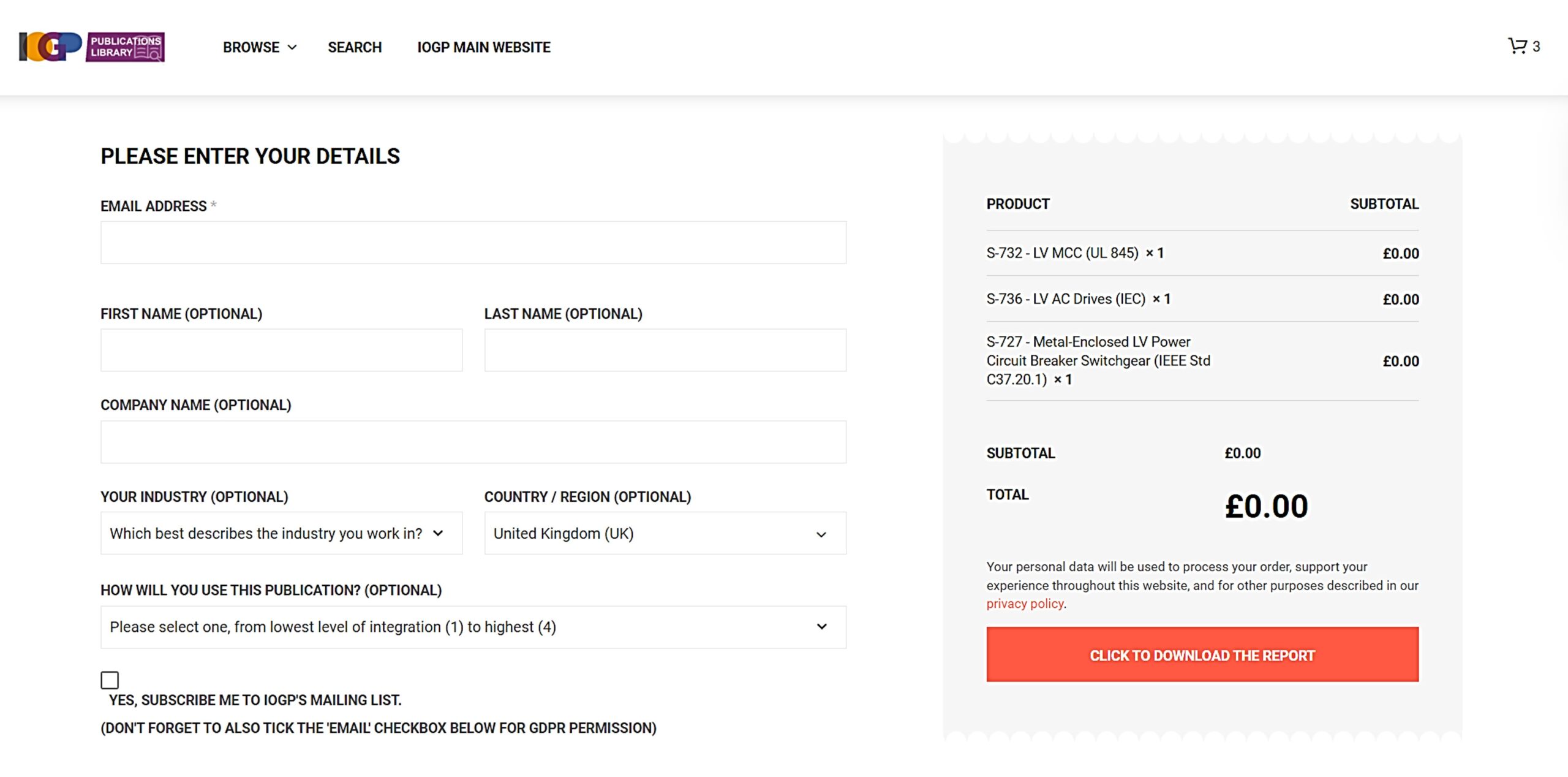Open the Search menu item
1568x777 pixels.
coord(354,47)
